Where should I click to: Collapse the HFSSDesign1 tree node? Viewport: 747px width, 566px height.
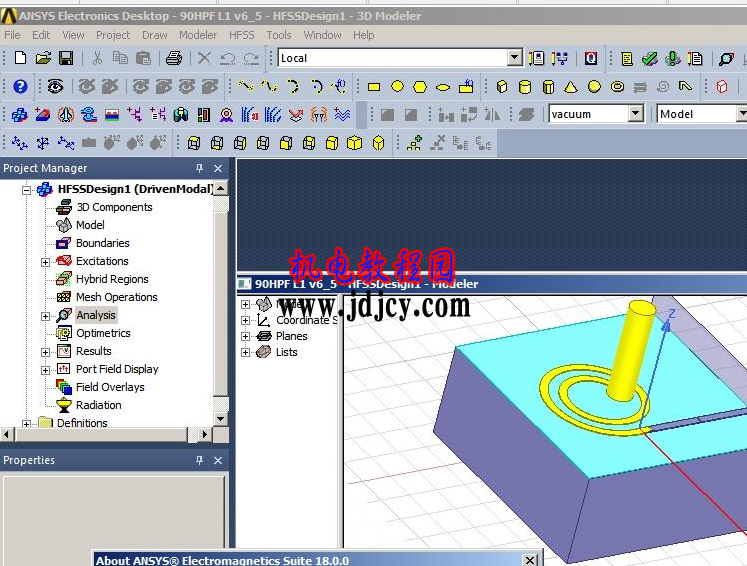pyautogui.click(x=27, y=190)
